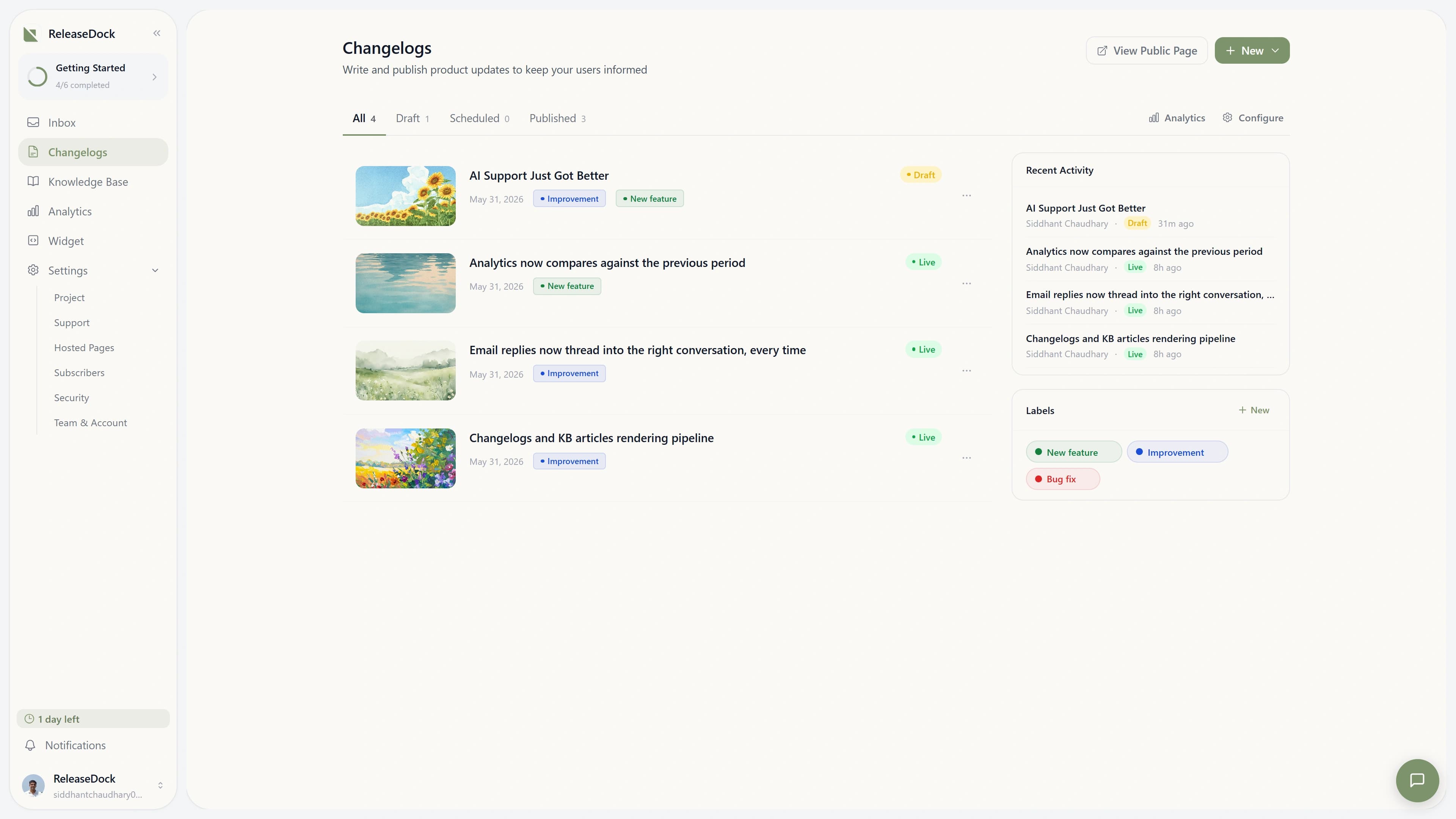Open Analytics now compares against previous period title
1456x819 pixels.
pos(607,263)
